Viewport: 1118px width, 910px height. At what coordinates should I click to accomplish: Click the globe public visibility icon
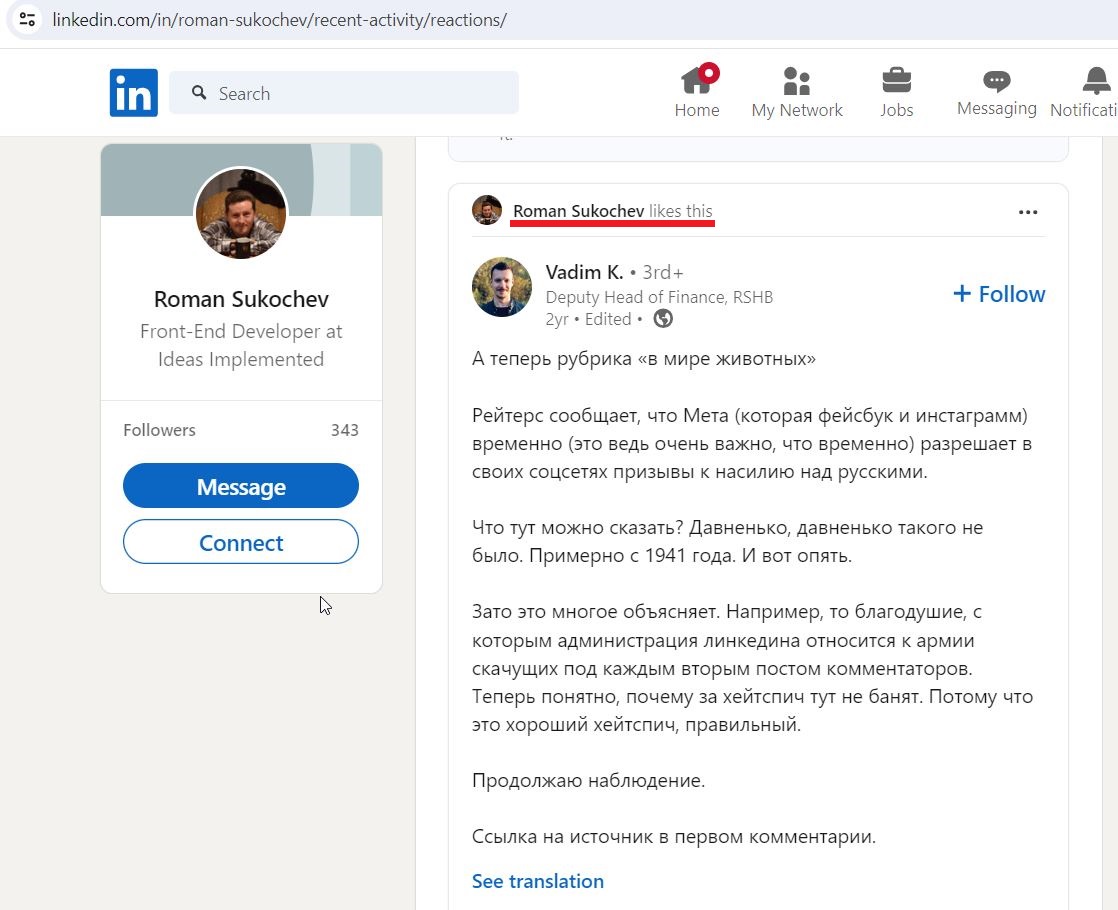coord(663,318)
